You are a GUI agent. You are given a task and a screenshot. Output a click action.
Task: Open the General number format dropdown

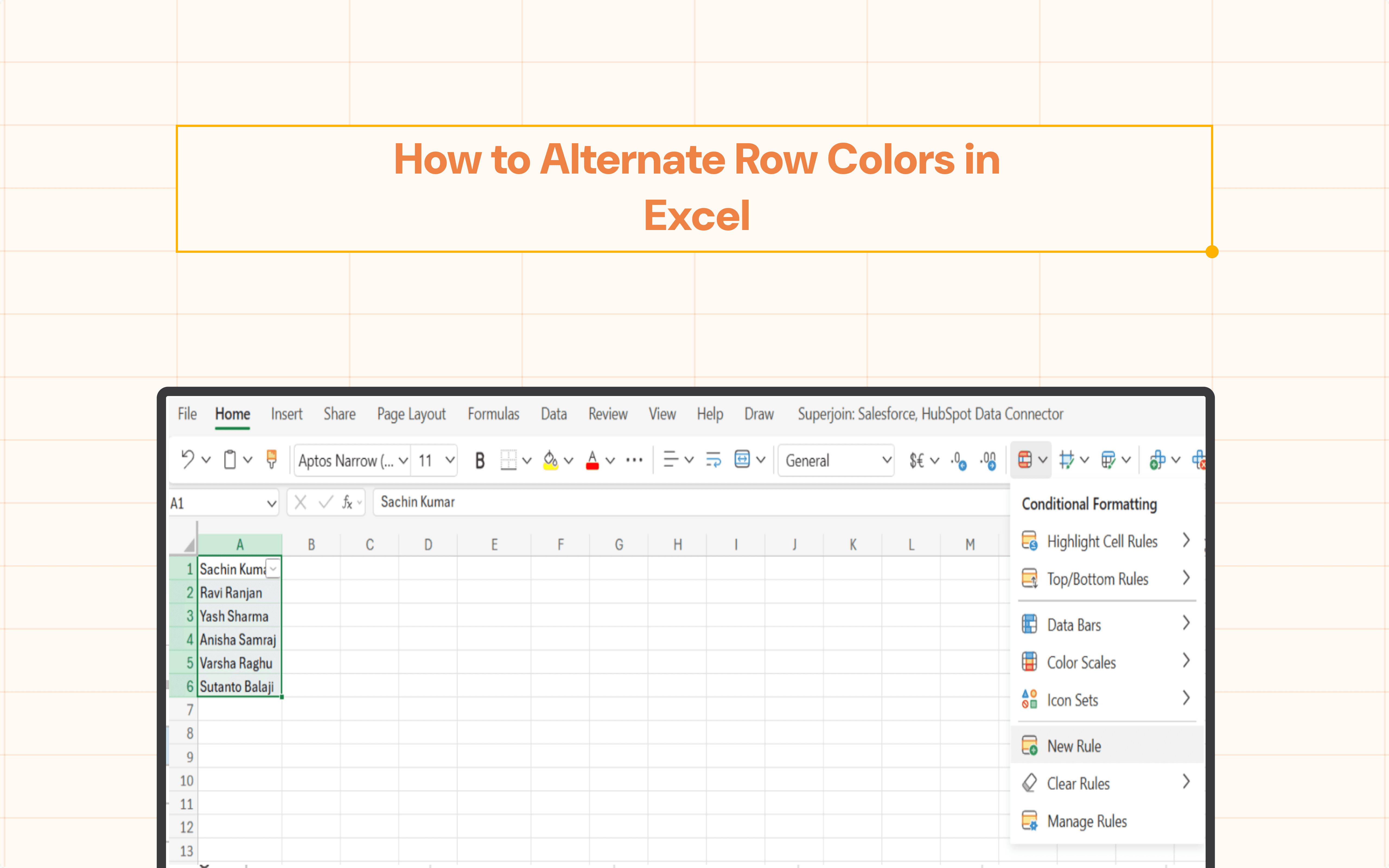(836, 460)
